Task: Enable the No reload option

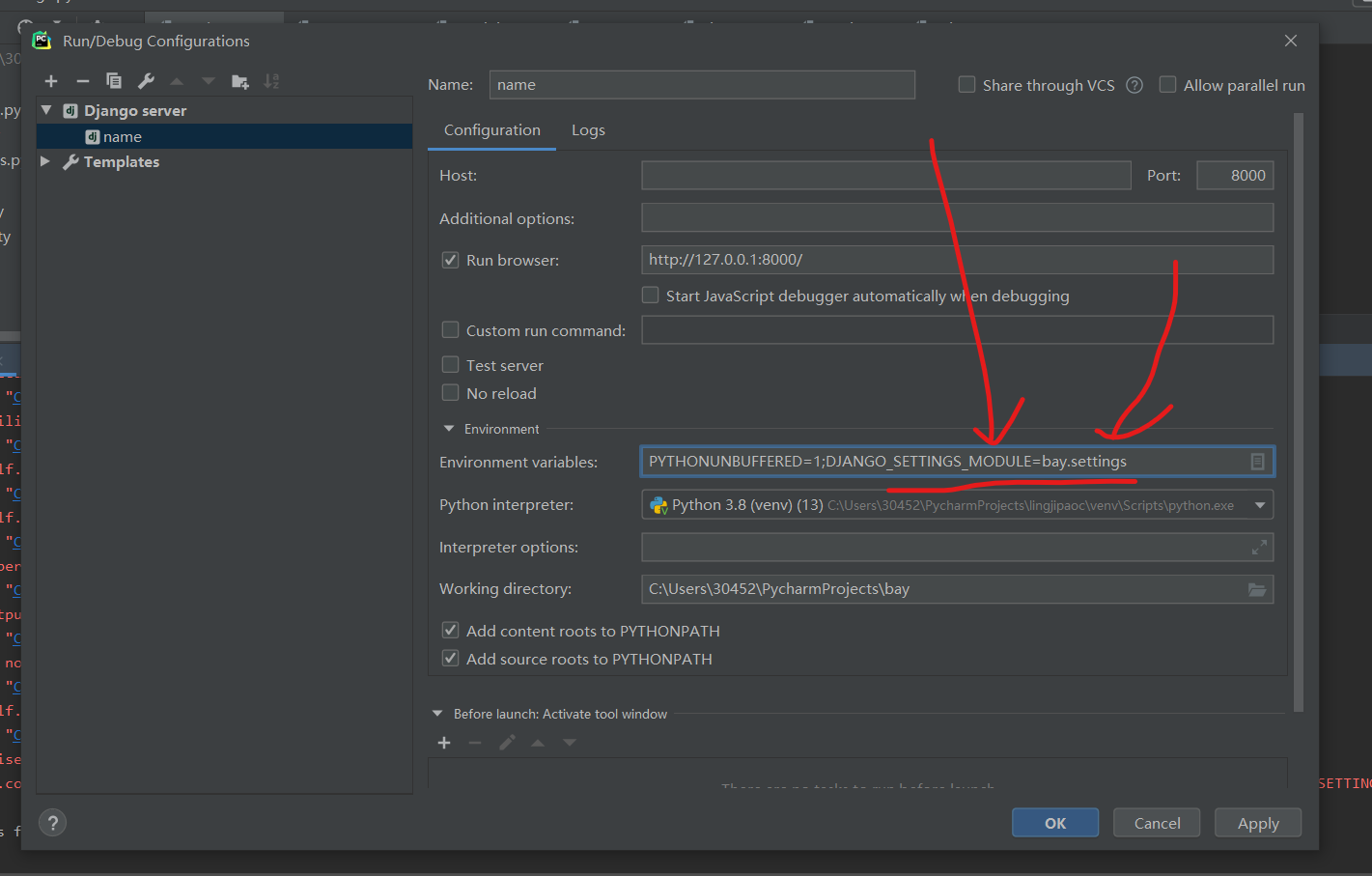Action: tap(450, 392)
